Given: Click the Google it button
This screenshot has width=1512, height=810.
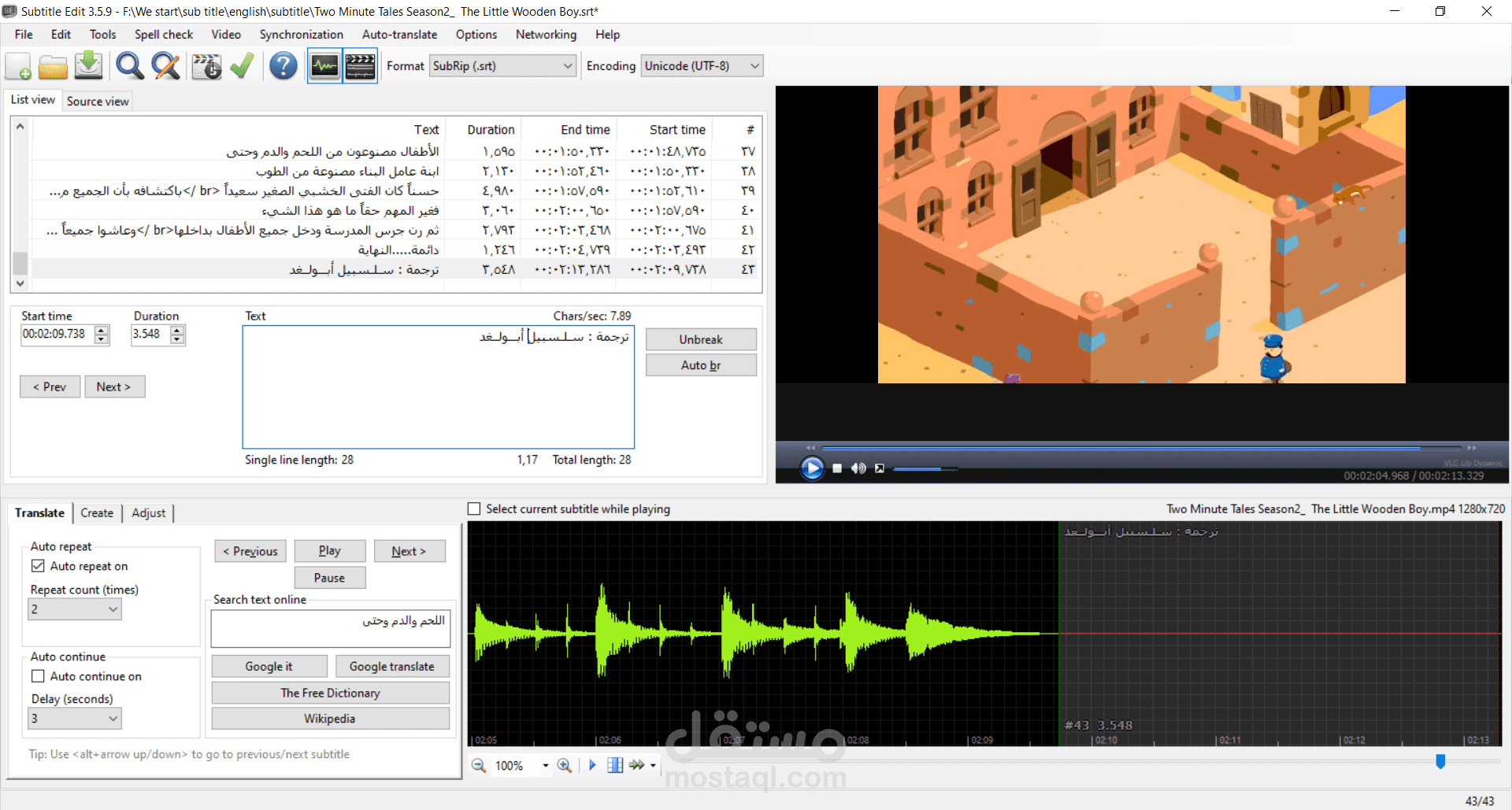Looking at the screenshot, I should pyautogui.click(x=269, y=667).
